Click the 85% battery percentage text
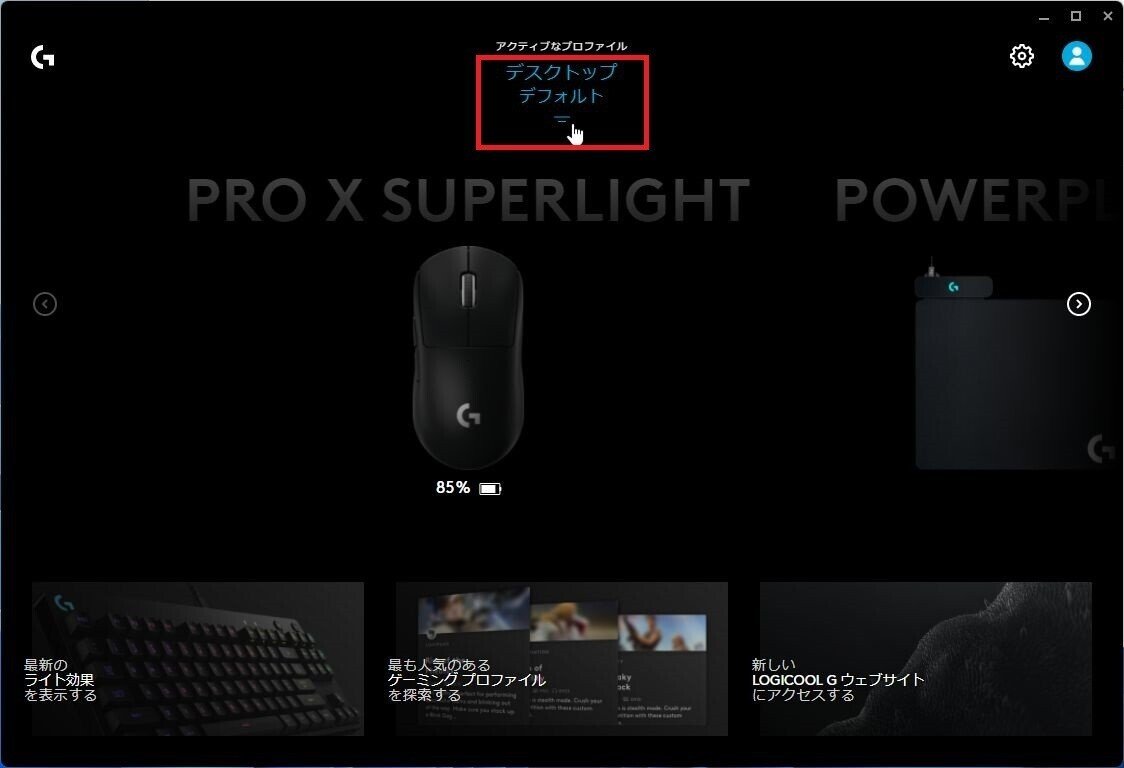 [452, 488]
